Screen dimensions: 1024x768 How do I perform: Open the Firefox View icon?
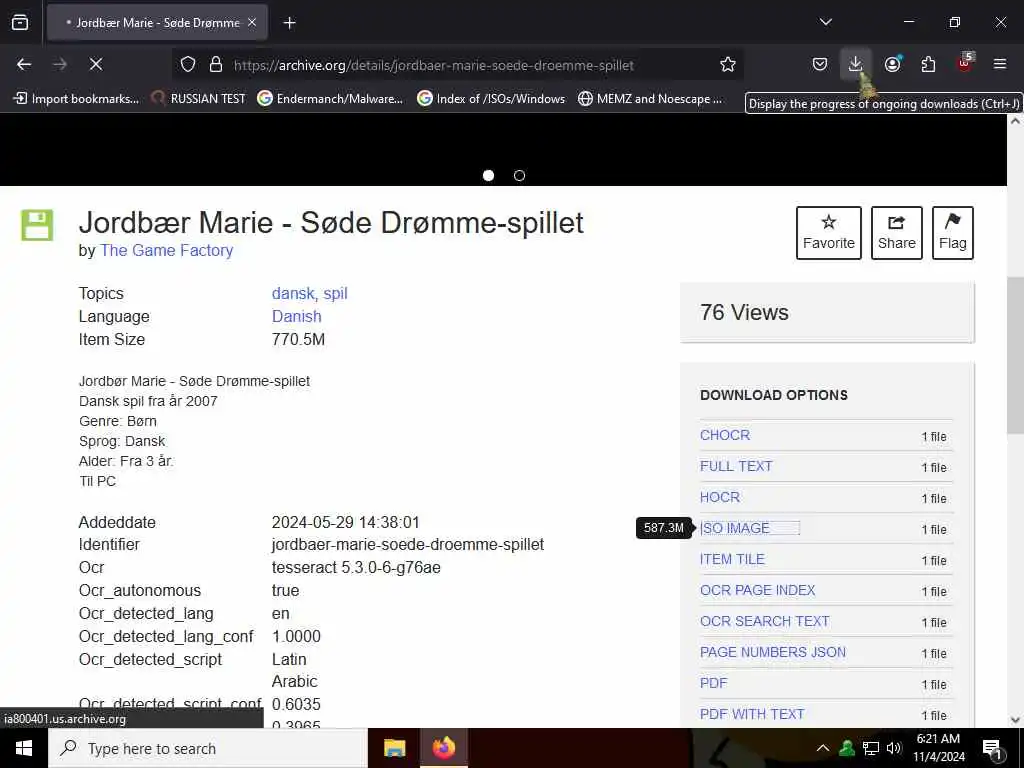click(20, 22)
